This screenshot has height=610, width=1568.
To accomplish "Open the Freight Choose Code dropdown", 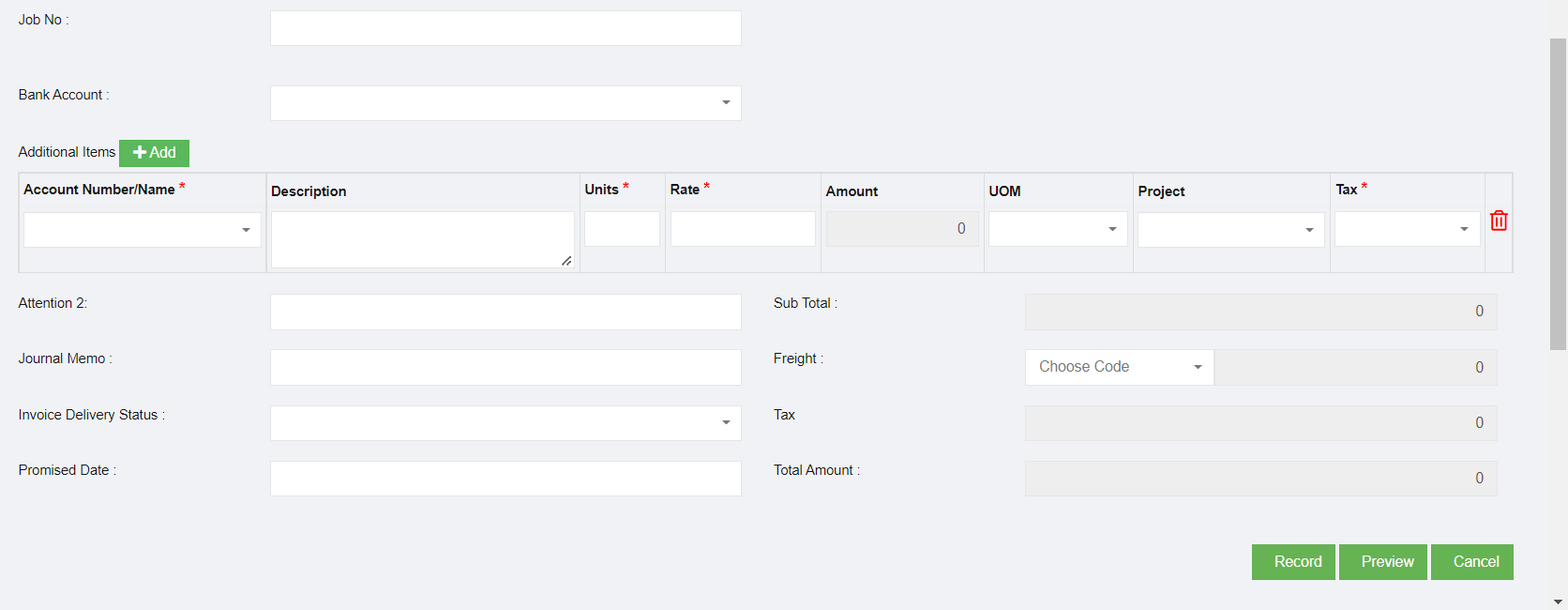I will point(1119,367).
